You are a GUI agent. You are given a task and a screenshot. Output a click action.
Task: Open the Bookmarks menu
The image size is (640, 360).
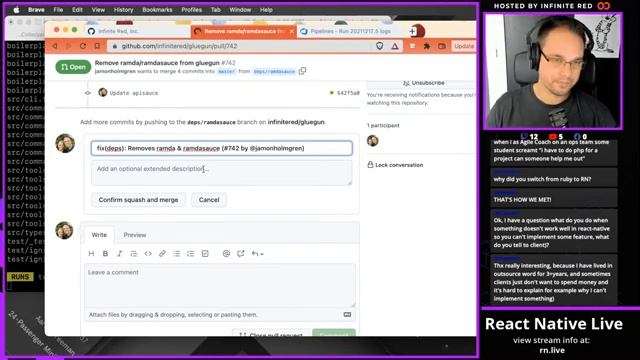157,10
